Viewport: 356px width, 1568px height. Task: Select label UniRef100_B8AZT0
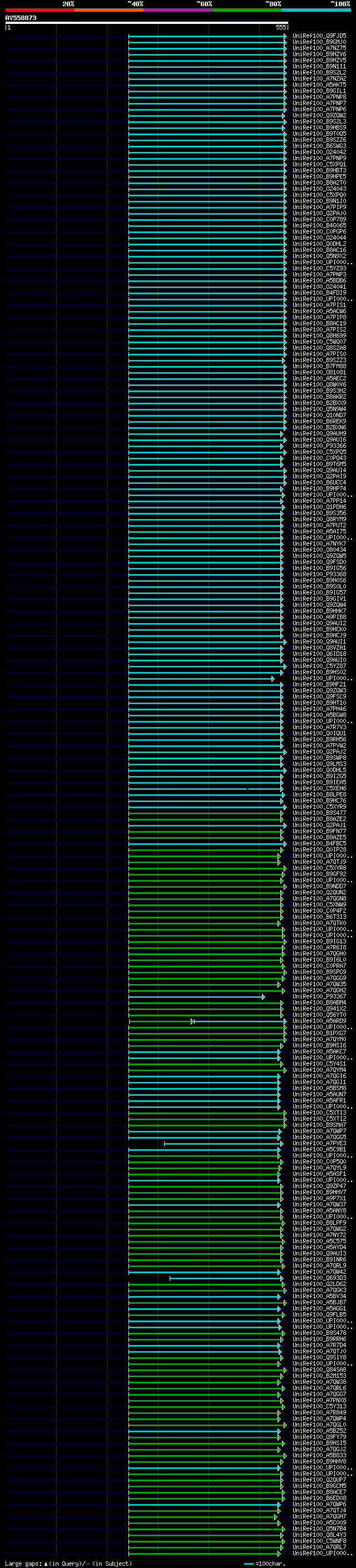coord(319,182)
